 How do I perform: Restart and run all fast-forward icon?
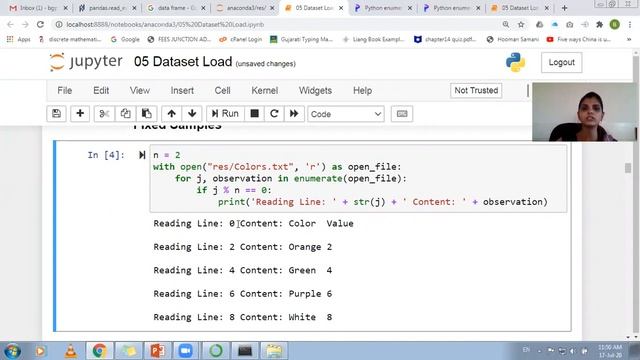pos(294,114)
